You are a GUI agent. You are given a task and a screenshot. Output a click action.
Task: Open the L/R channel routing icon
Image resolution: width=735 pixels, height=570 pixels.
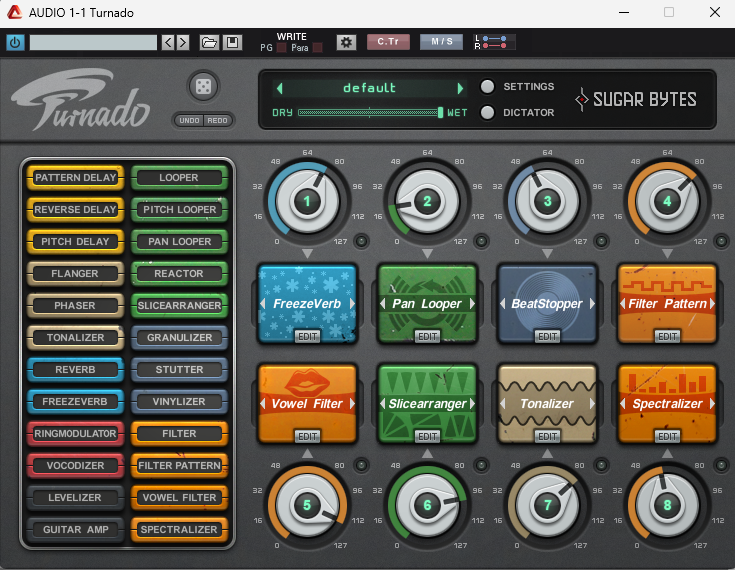click(x=494, y=42)
